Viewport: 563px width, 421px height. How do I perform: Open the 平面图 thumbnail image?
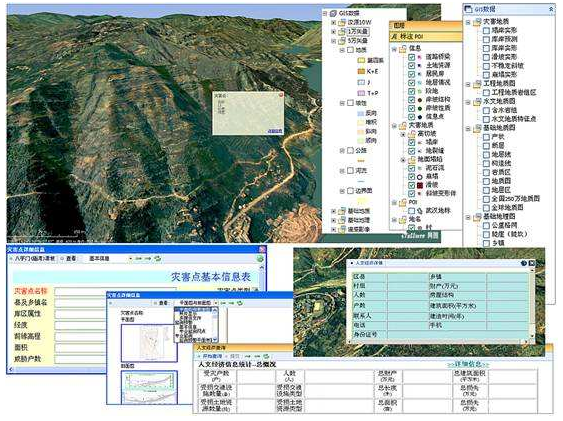pos(149,343)
